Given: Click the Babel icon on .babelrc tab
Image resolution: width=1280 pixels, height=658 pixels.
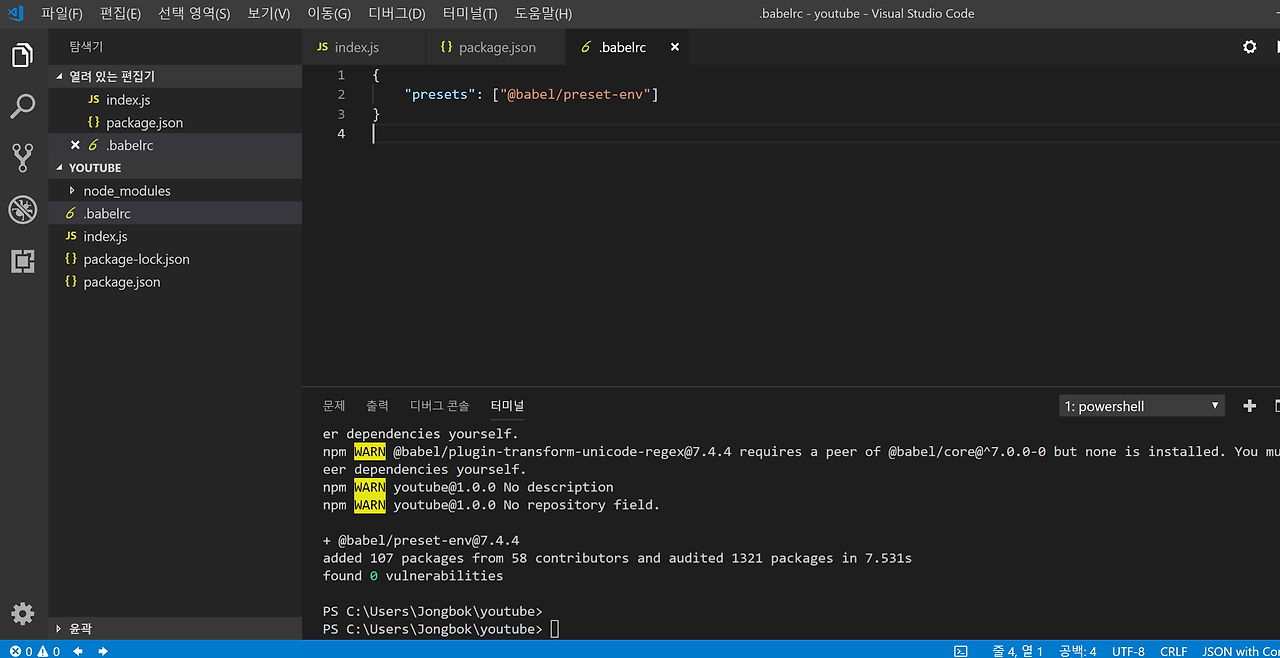Looking at the screenshot, I should point(586,47).
